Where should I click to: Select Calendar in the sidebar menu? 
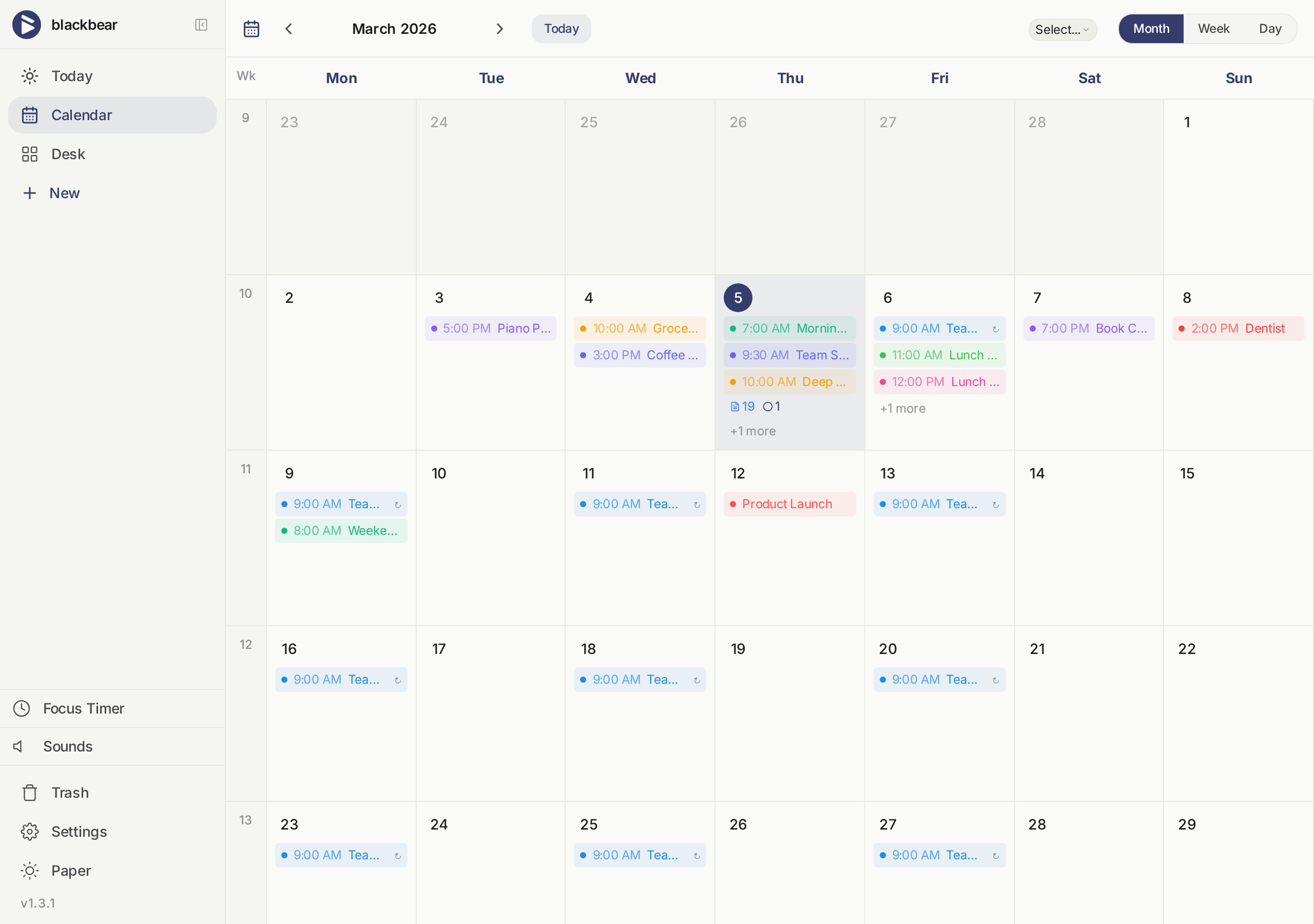pos(82,114)
